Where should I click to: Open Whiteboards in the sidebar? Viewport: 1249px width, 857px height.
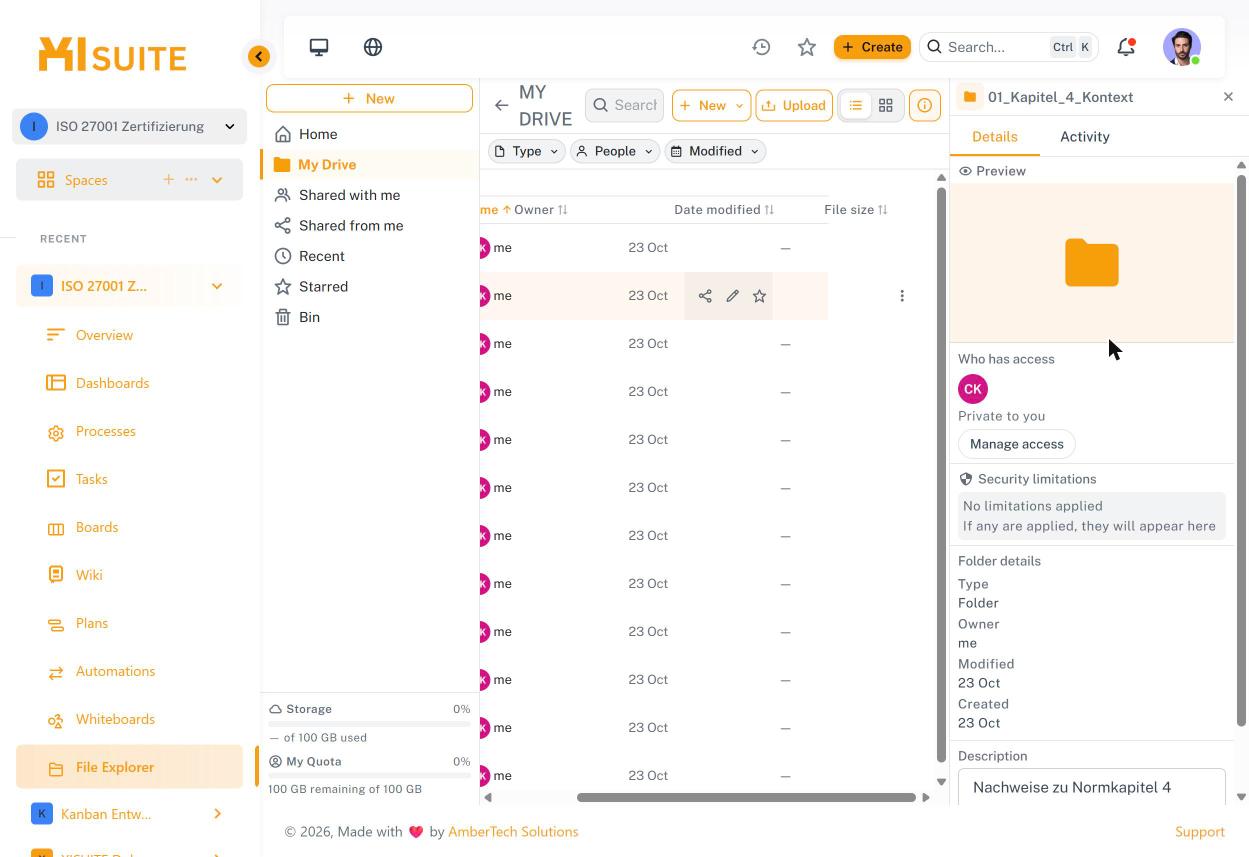pyautogui.click(x=115, y=719)
